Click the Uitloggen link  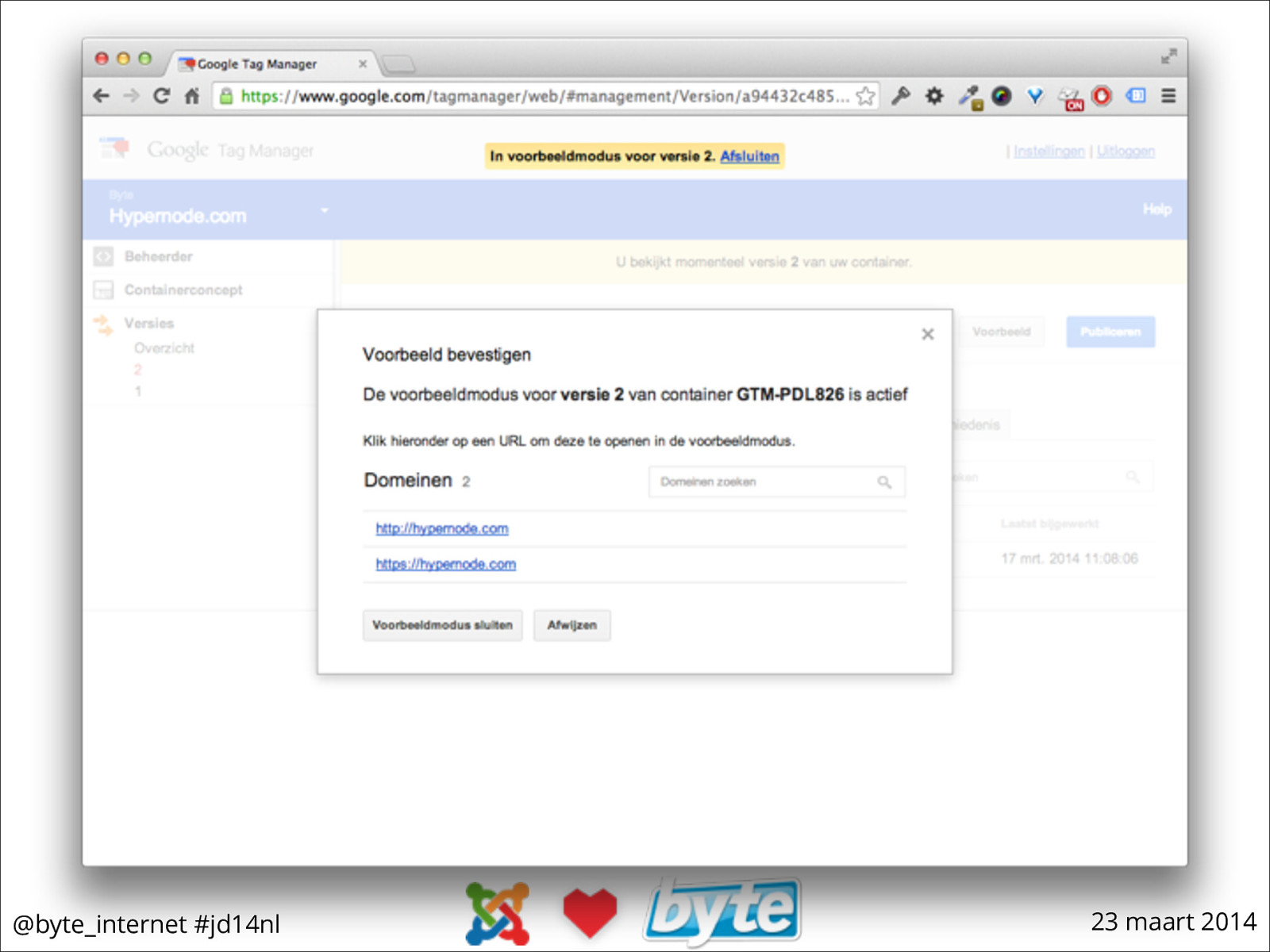click(1126, 151)
